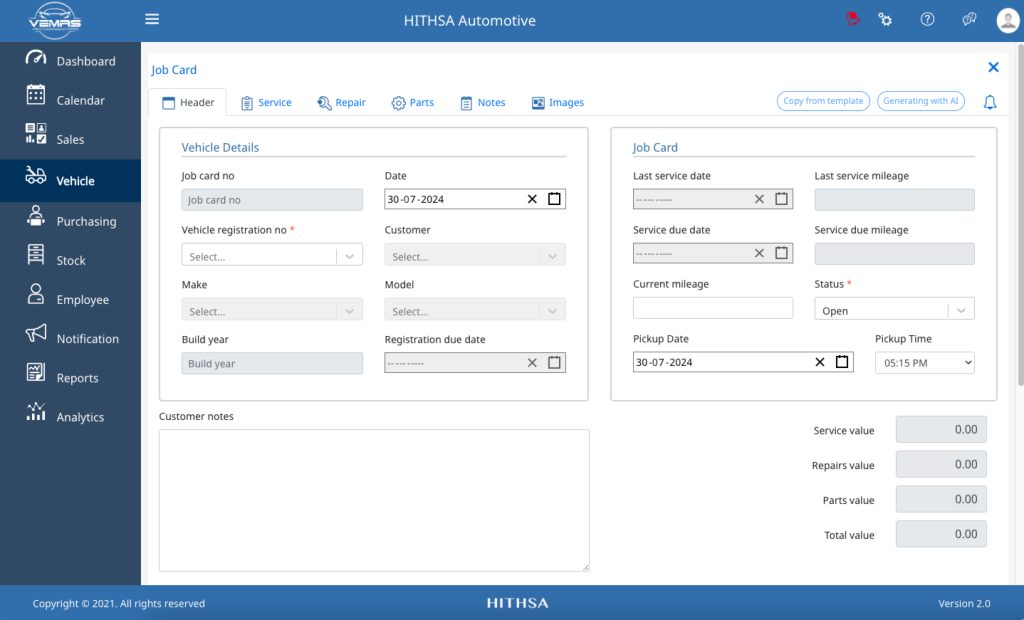Click the user profile avatar
This screenshot has width=1024, height=620.
(x=1008, y=20)
